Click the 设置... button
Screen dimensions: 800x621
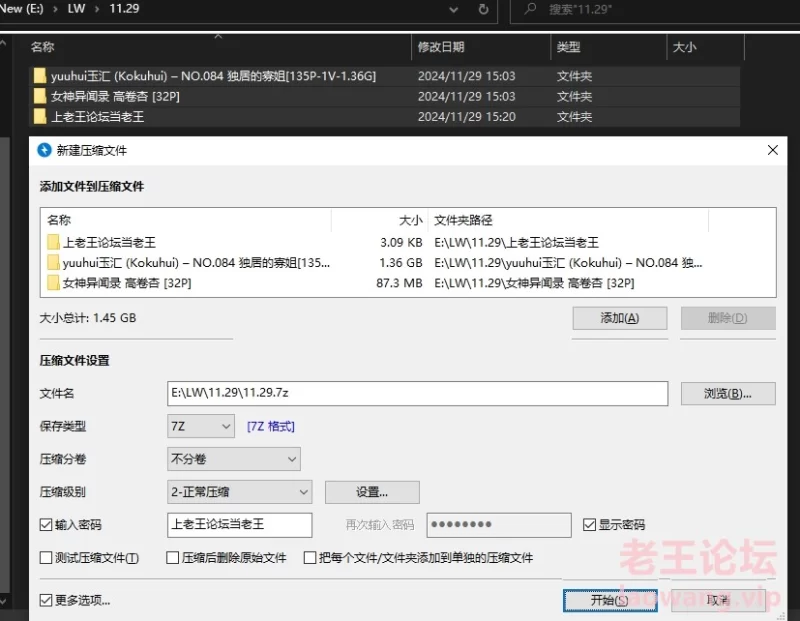pos(372,492)
